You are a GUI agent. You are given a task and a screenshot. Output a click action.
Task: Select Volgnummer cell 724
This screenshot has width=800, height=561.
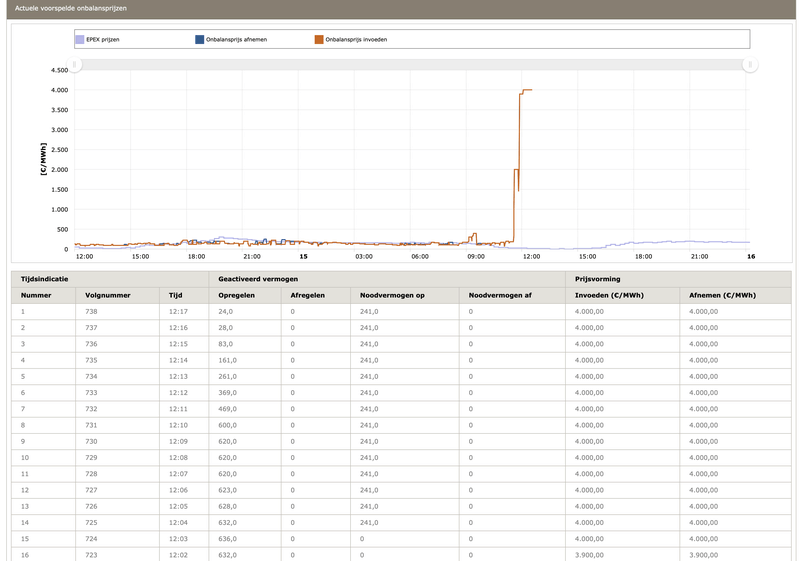tap(91, 539)
